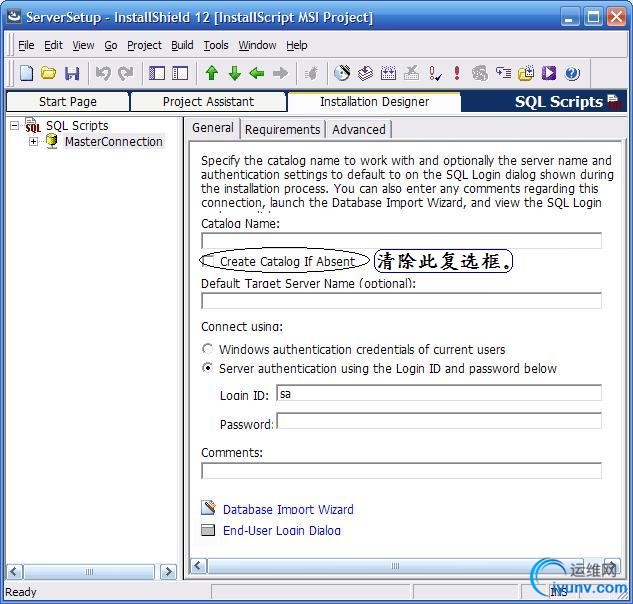Toggle Create Catalog If Absent checkbox

click(x=209, y=261)
